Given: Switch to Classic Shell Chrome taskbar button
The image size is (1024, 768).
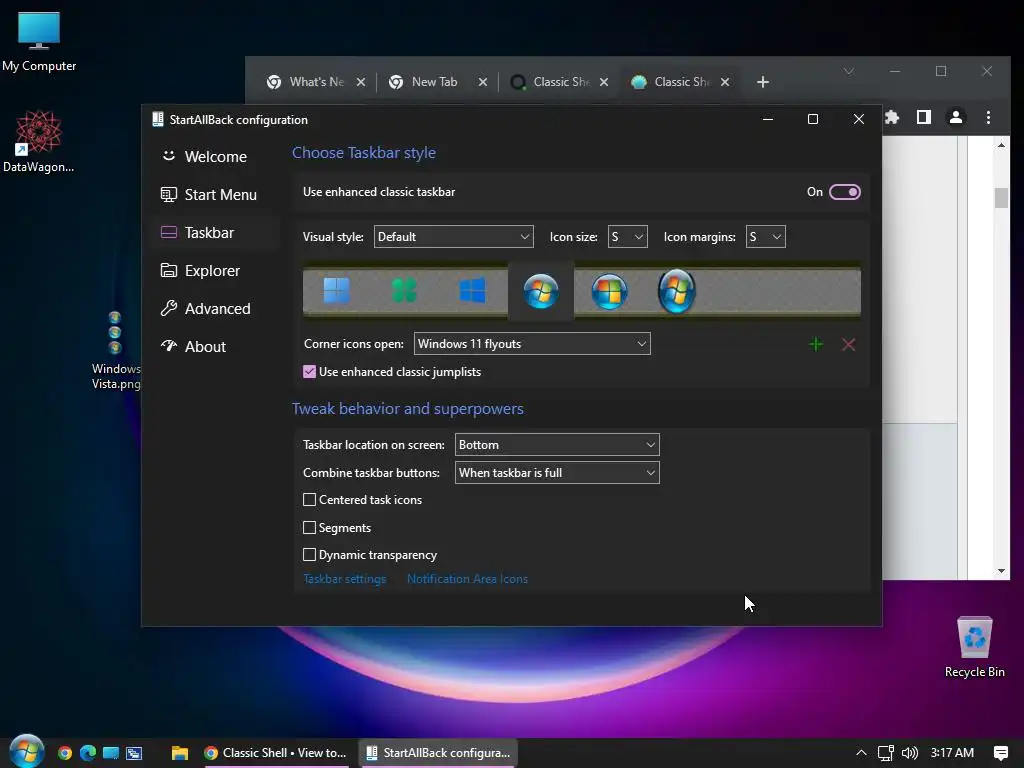Looking at the screenshot, I should click(x=275, y=753).
